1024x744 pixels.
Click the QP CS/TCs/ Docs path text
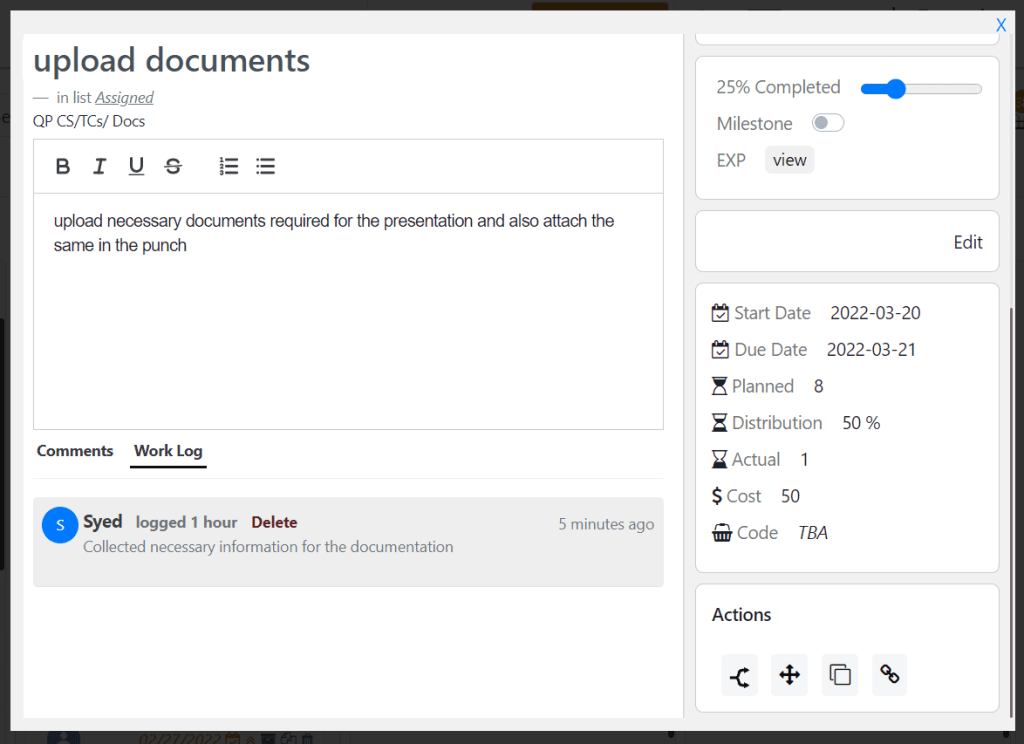pos(89,121)
